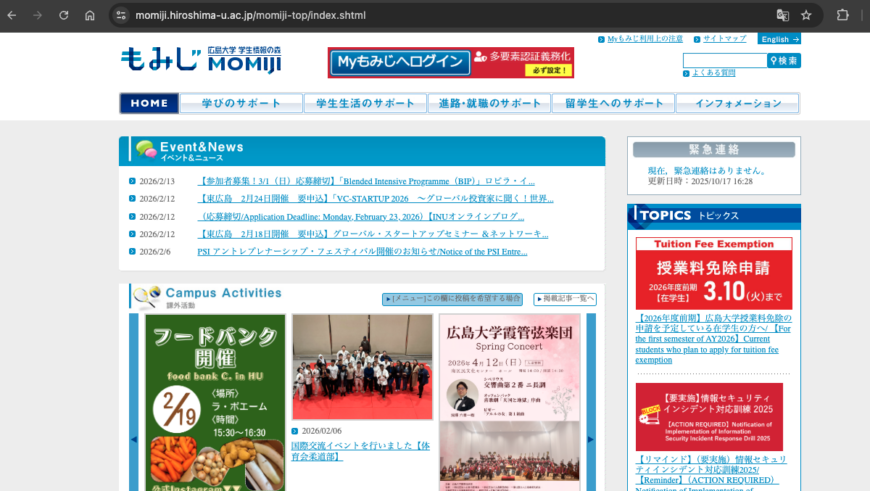Screen dimensions: 870x491
Task: Click the MOMIJI site logo
Action: (x=201, y=61)
